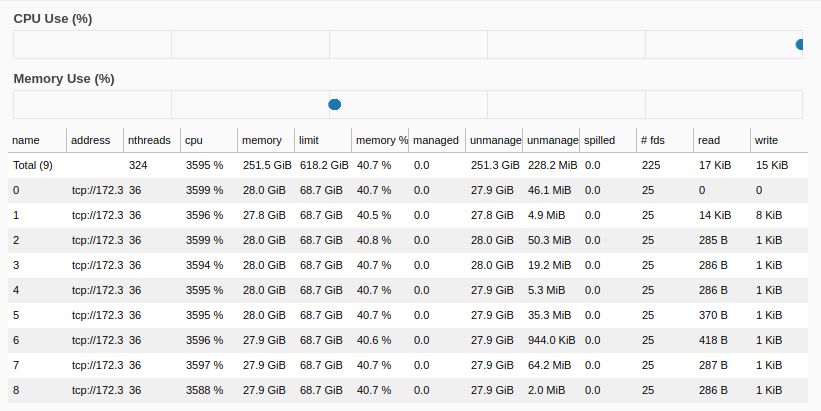Sort table by the name column header

click(26, 140)
